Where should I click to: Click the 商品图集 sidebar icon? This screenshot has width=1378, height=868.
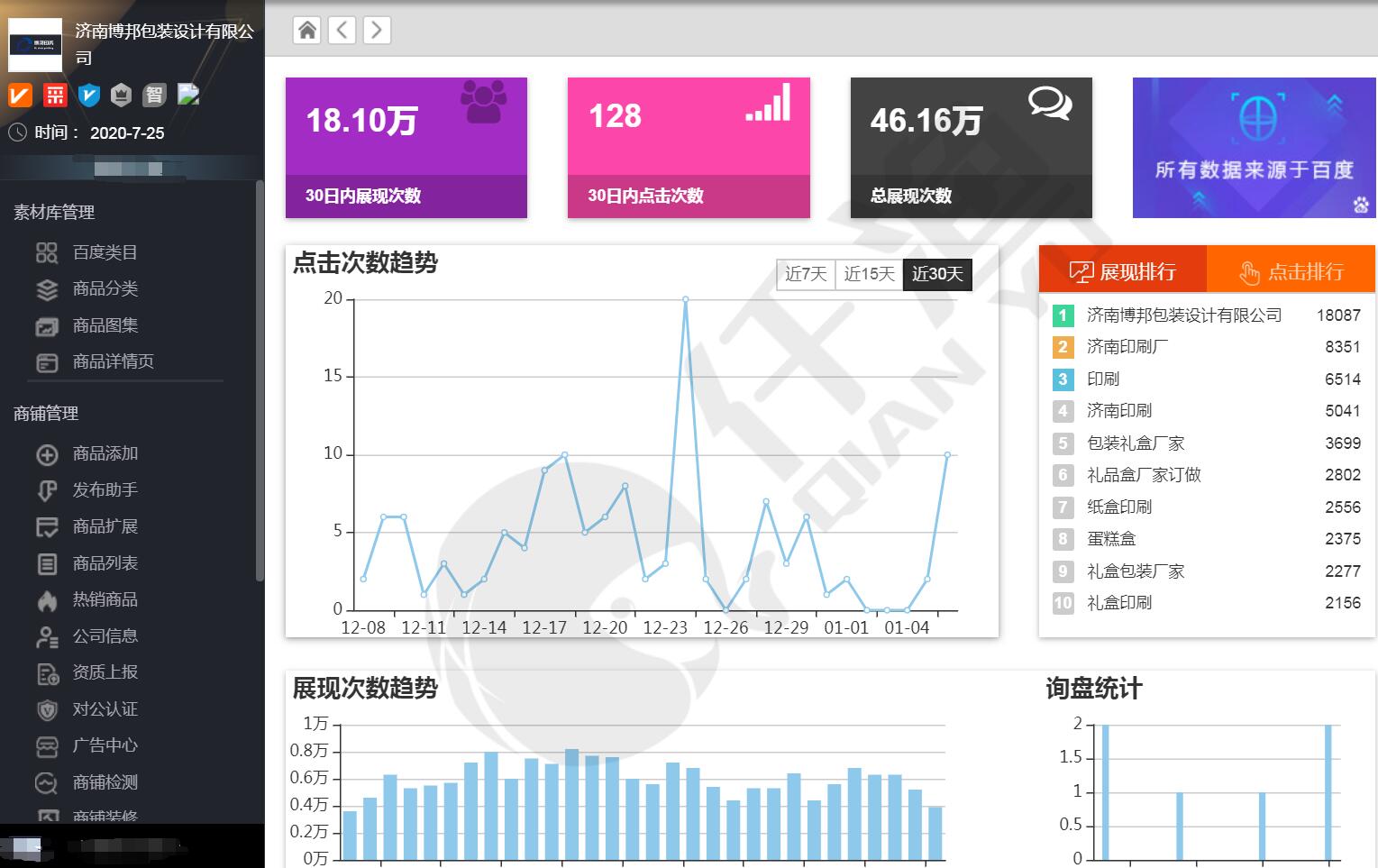(47, 326)
